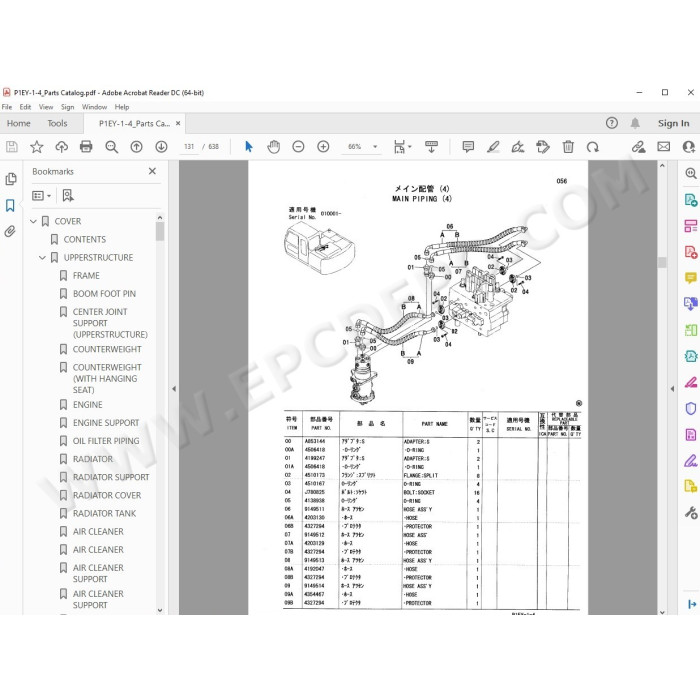Click search tools magnifier in right pane
700x700 pixels.
[x=691, y=173]
